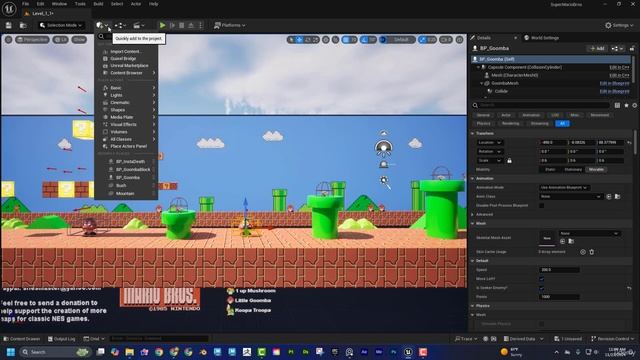Lock the Details panel selection
Viewport: 640px width, 360px height.
point(632,49)
